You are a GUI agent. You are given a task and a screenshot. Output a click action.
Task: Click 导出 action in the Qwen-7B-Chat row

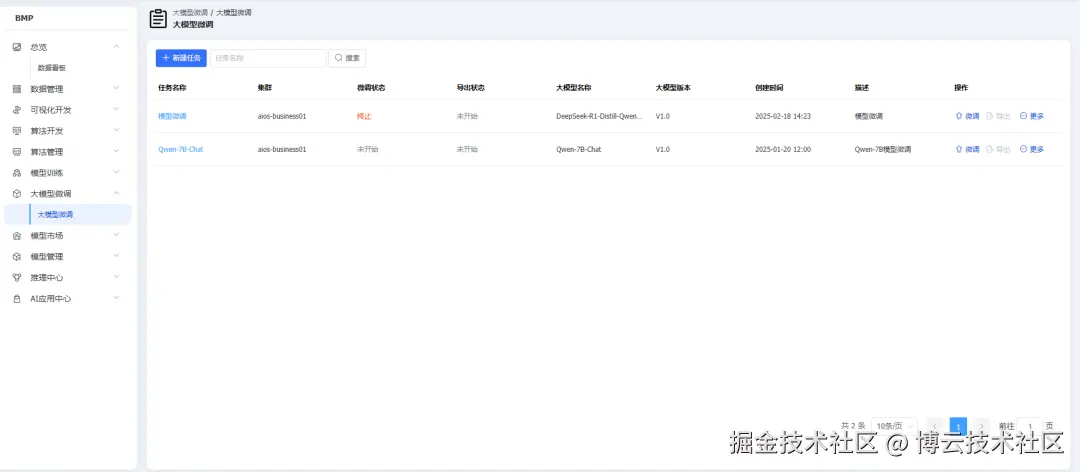click(999, 150)
